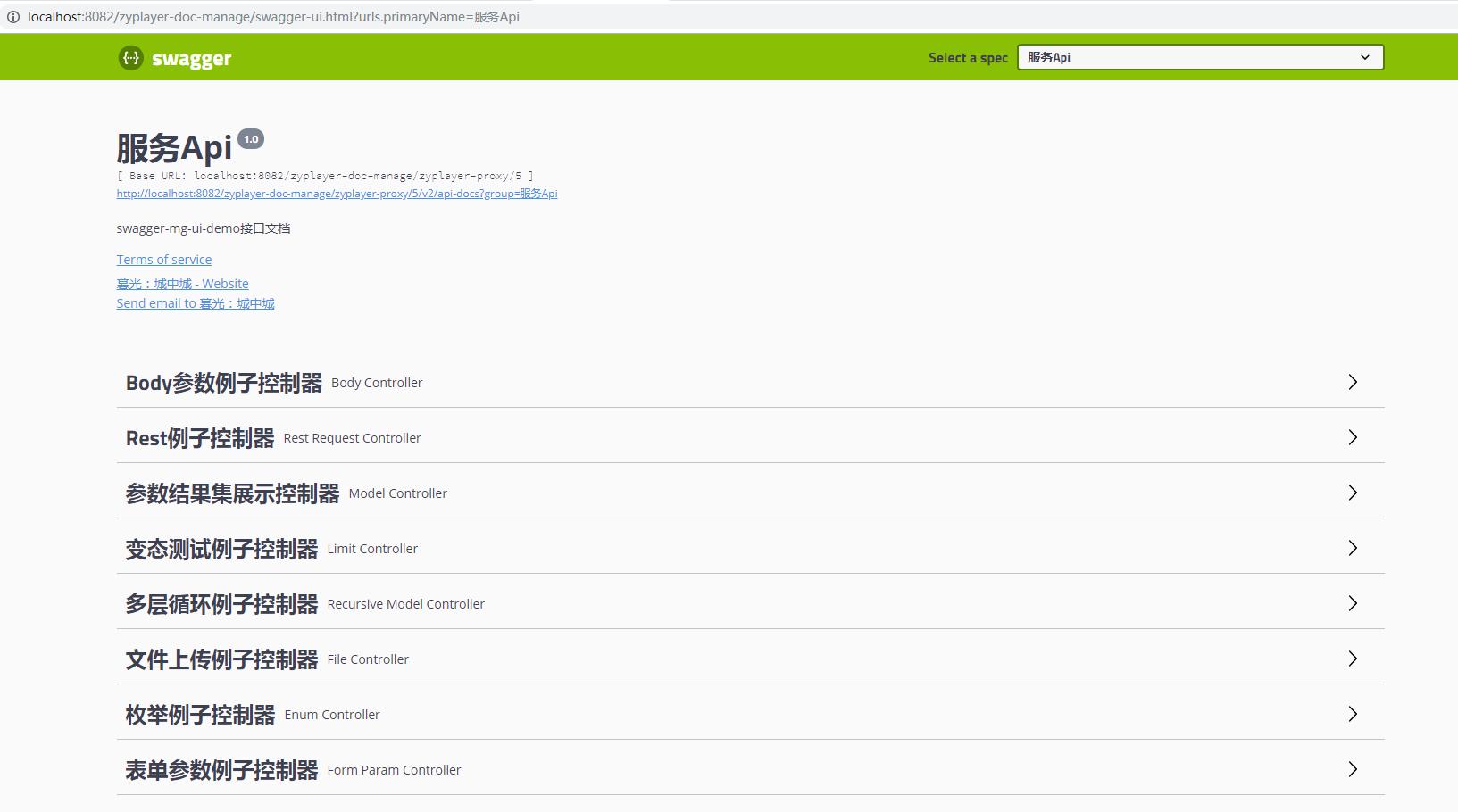1458x812 pixels.
Task: Expand the Limit Controller section chevron
Action: coord(1353,548)
